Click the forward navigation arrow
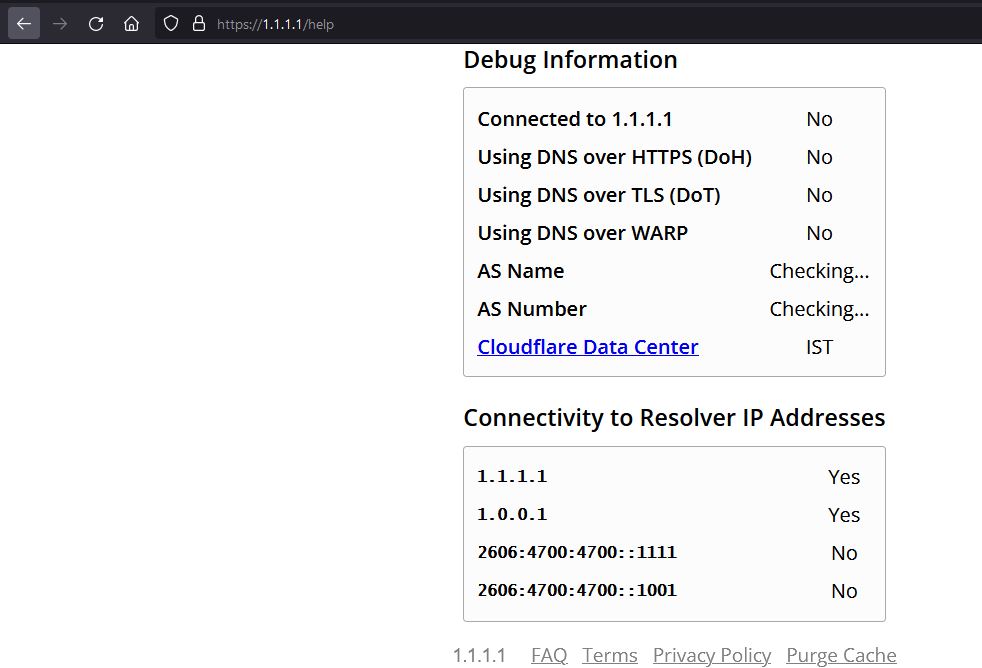 60,24
